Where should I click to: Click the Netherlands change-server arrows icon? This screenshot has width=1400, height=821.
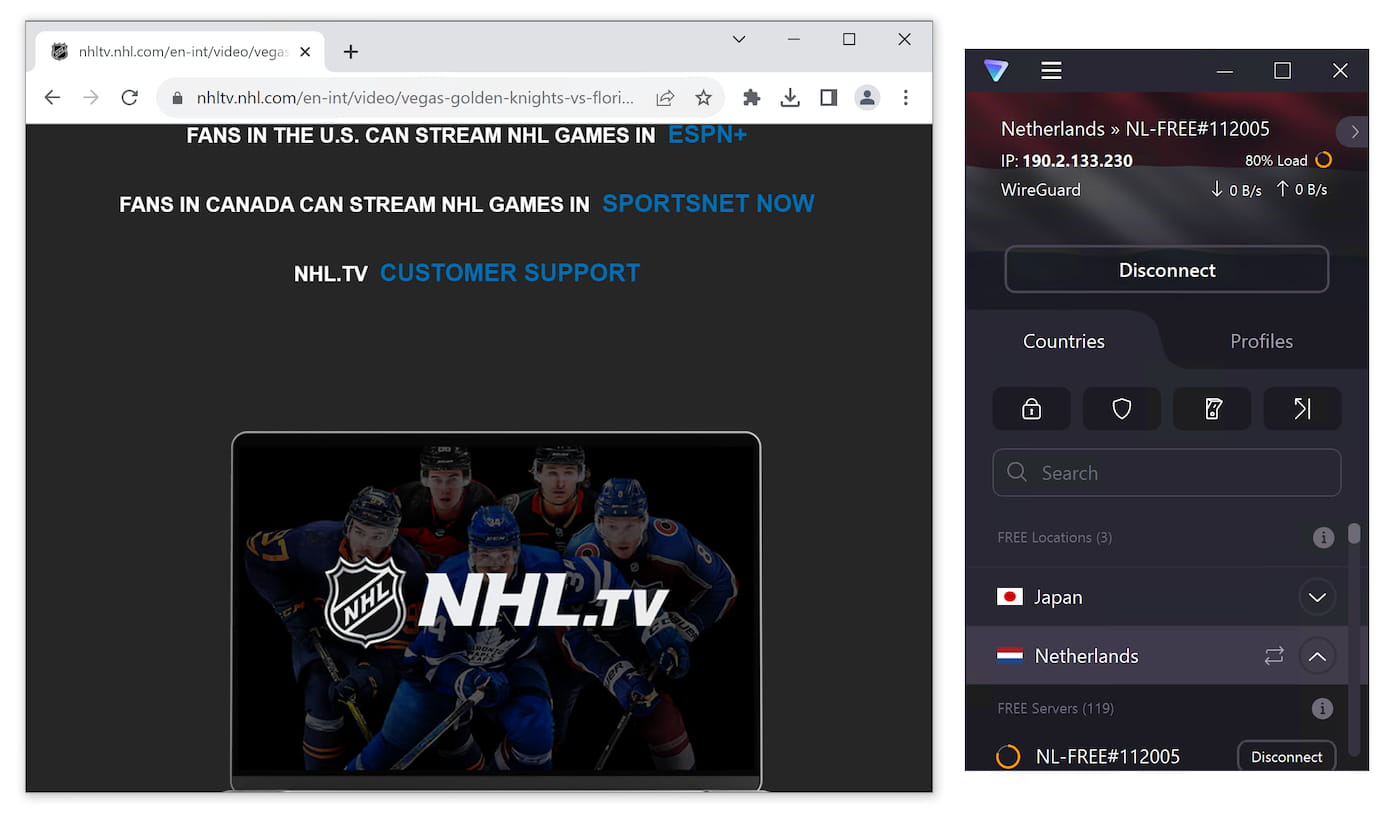[x=1274, y=656]
